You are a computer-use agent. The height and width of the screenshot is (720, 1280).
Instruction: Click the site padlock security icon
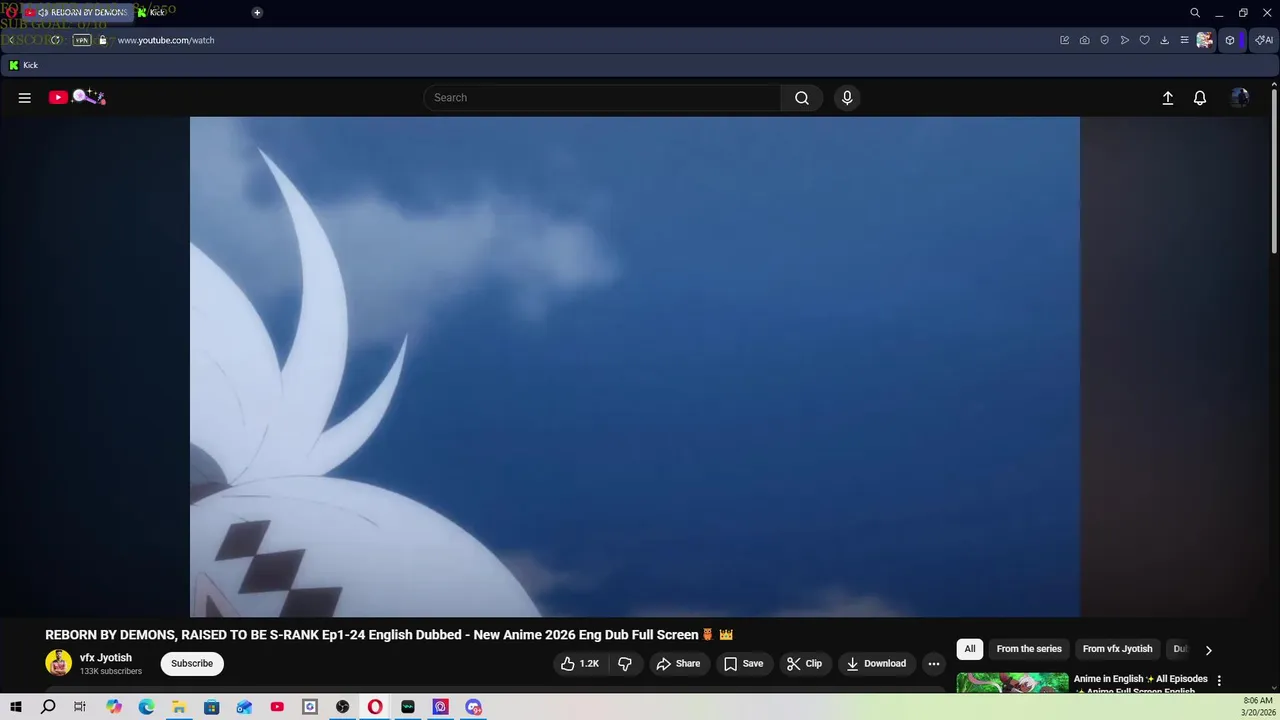[103, 40]
